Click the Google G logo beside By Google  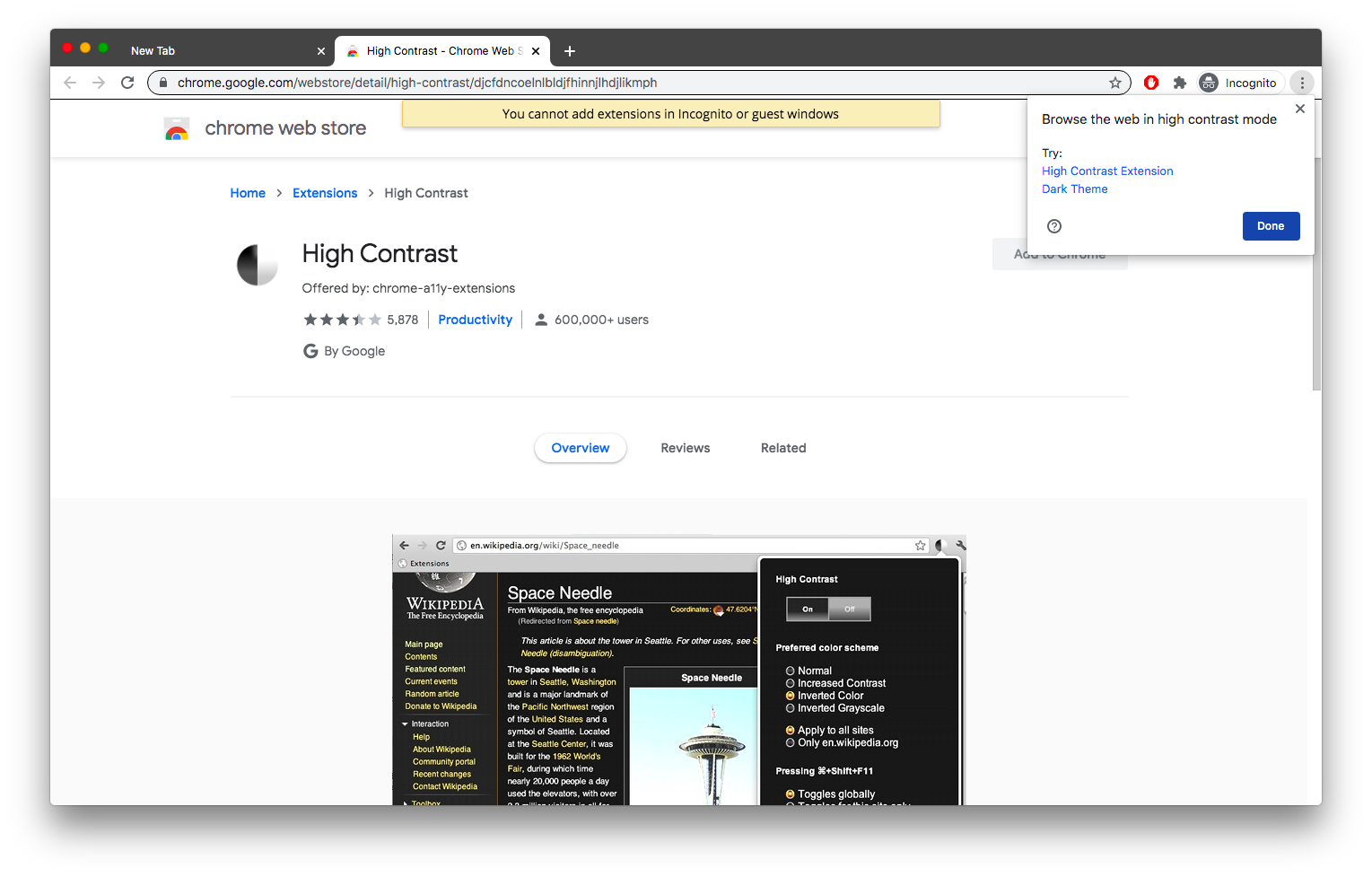coord(310,351)
